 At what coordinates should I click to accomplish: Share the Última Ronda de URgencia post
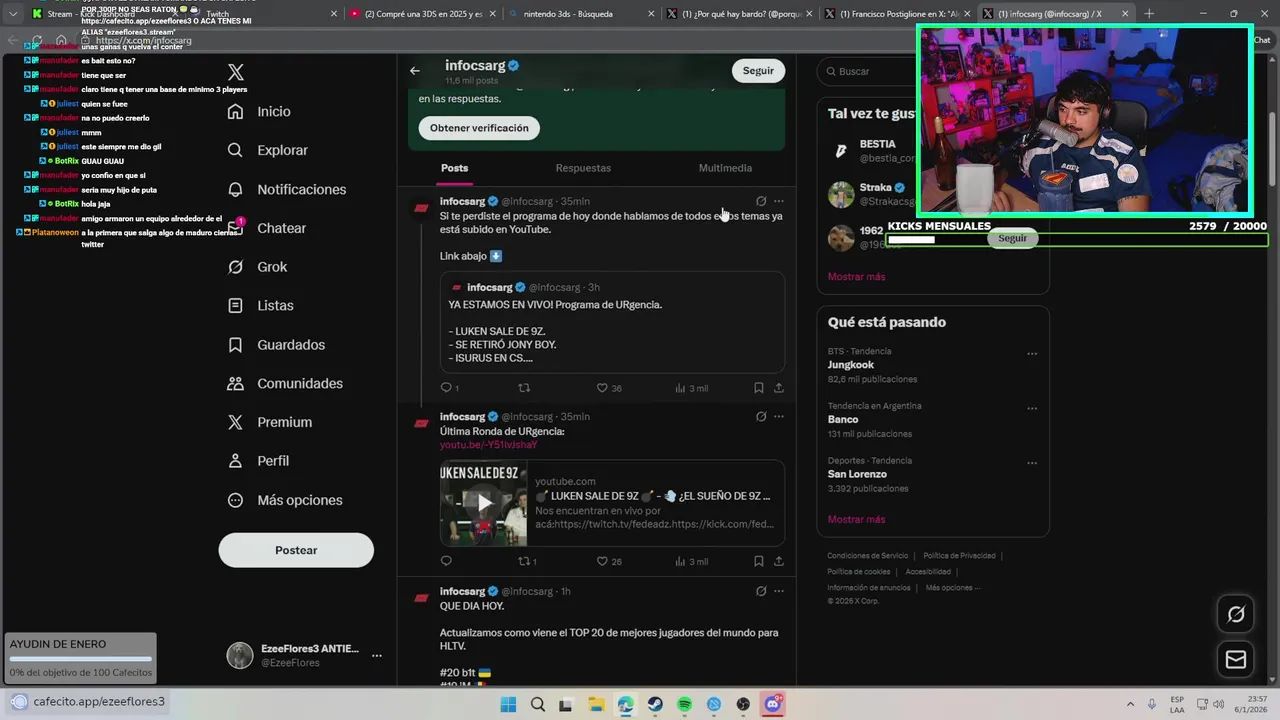(x=779, y=561)
